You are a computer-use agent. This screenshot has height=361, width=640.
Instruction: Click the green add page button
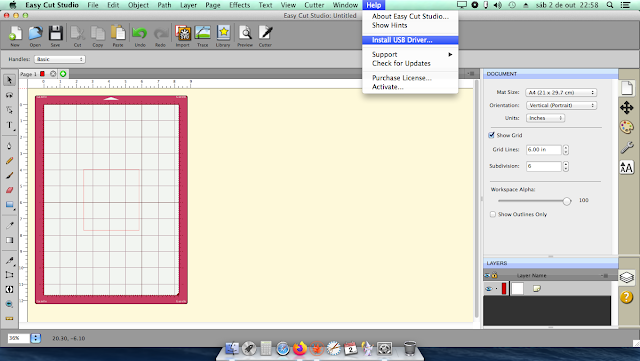(x=63, y=74)
